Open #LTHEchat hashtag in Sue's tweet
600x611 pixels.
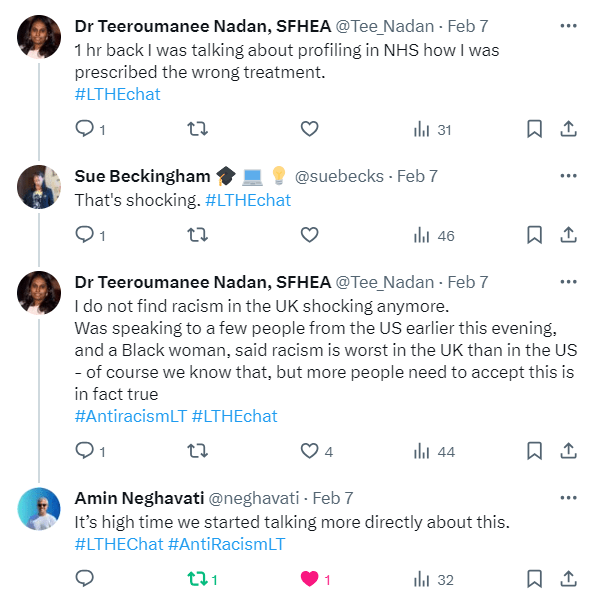tap(248, 200)
